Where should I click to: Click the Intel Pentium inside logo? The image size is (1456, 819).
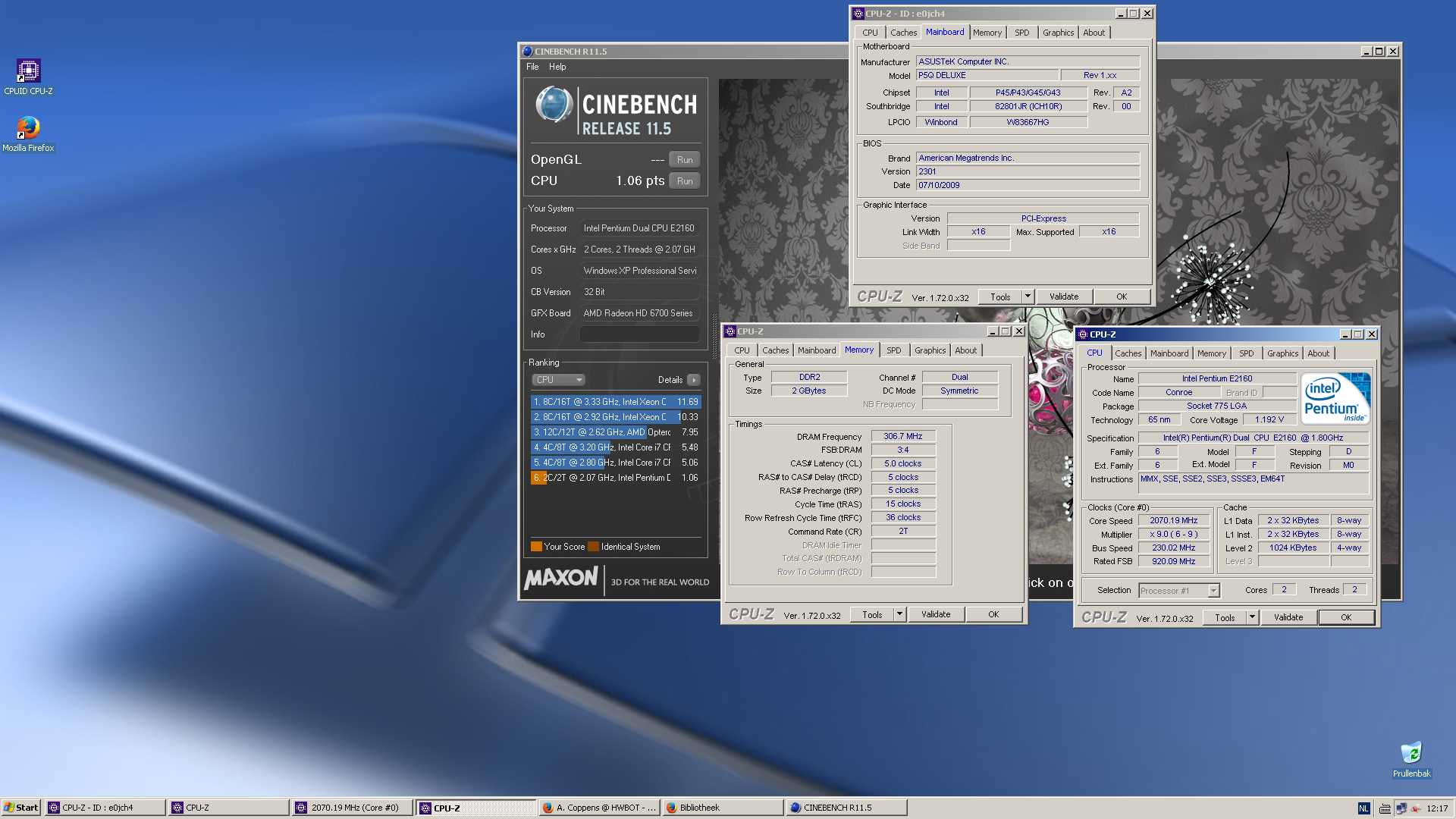(x=1335, y=398)
